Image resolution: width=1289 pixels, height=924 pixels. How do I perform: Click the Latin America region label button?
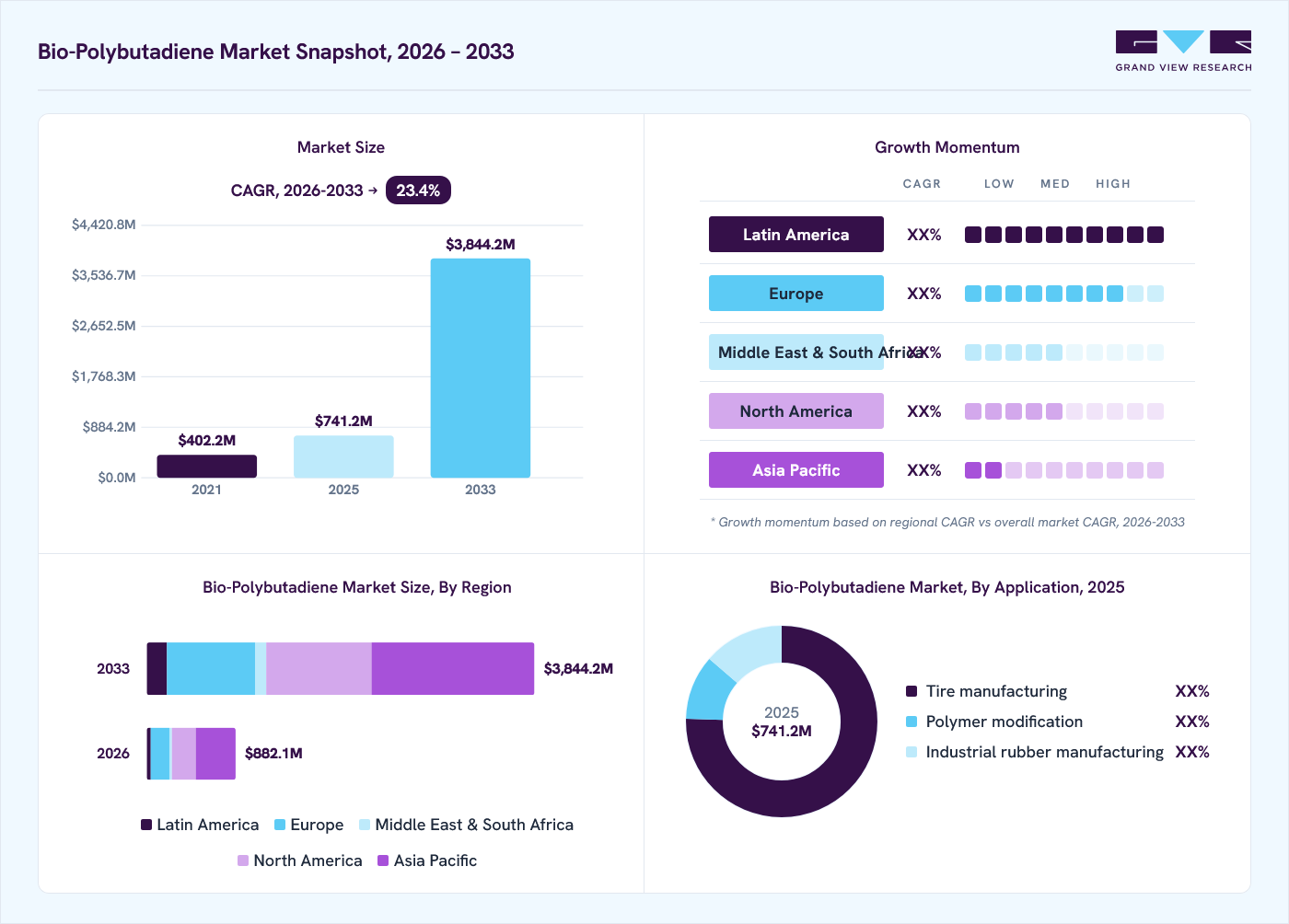click(796, 235)
